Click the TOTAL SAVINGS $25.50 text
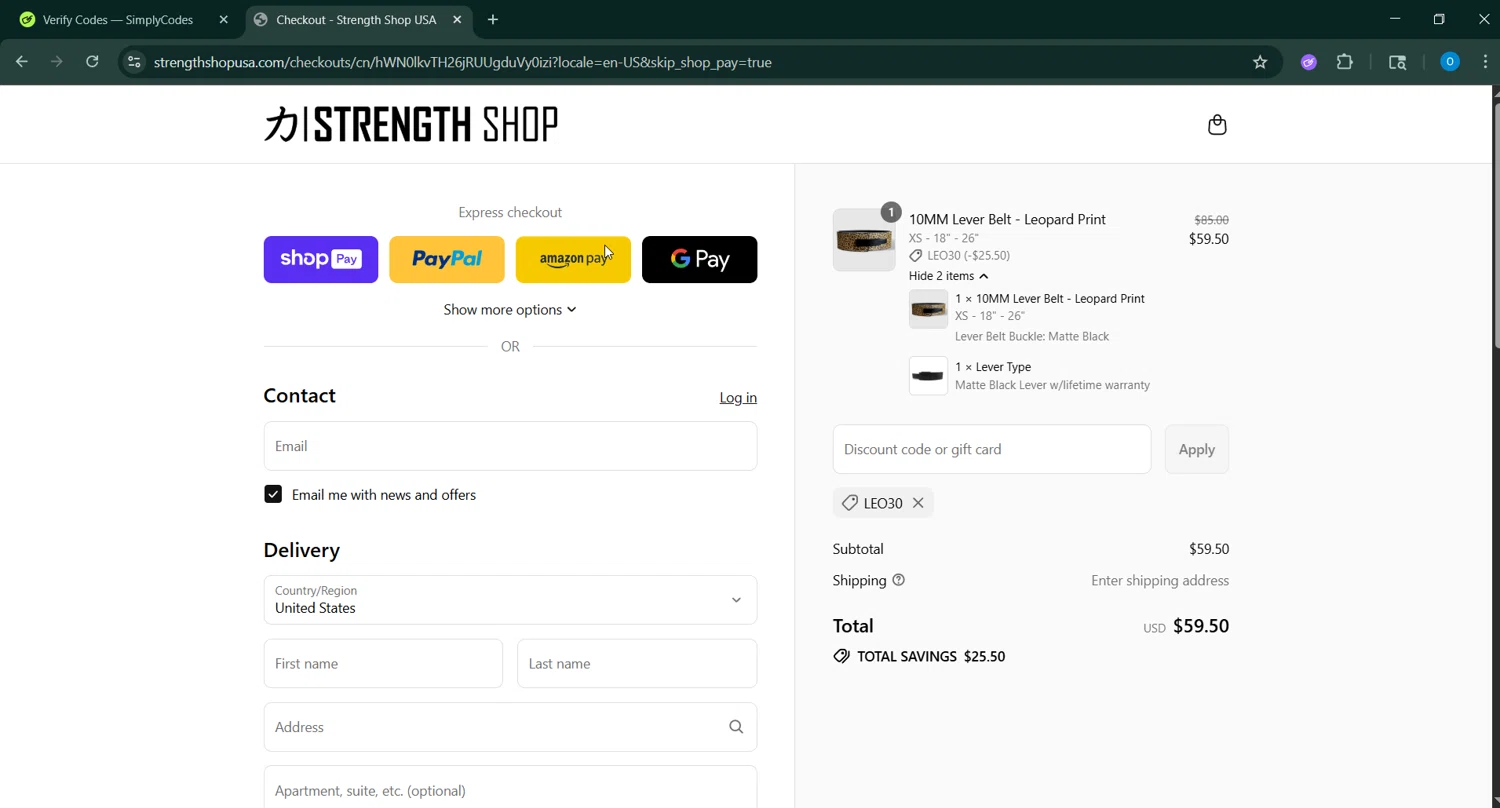Viewport: 1500px width, 808px height. point(931,656)
